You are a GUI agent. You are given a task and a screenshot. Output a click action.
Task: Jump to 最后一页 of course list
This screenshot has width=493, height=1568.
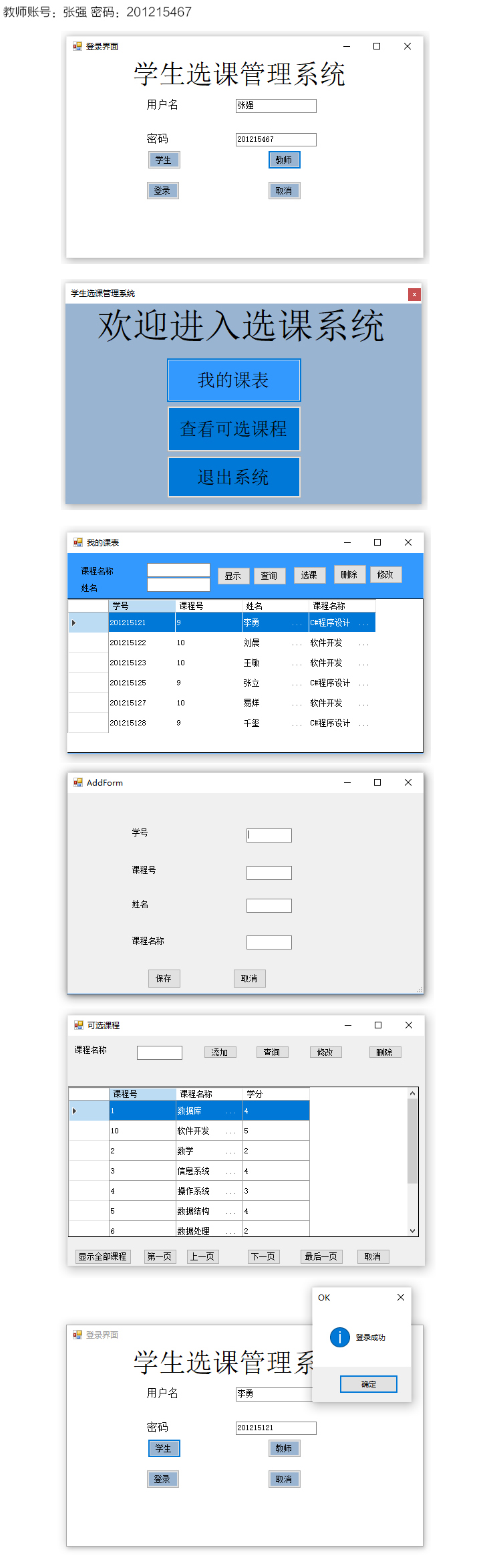pos(321,1256)
